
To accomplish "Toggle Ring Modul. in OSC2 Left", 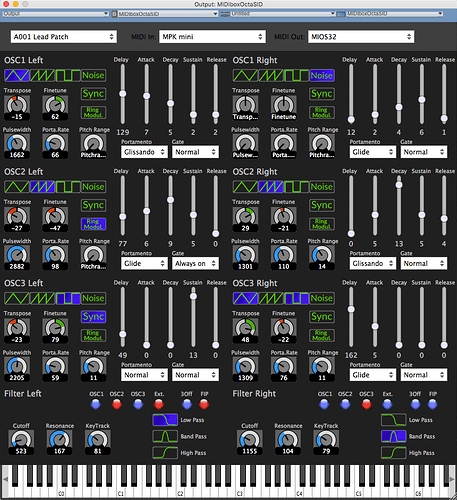I will click(93, 224).
